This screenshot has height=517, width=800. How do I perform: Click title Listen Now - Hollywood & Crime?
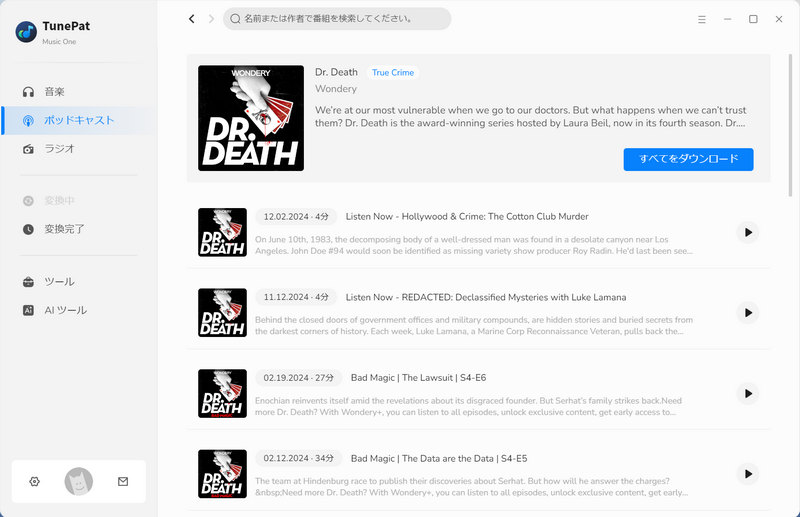(467, 216)
